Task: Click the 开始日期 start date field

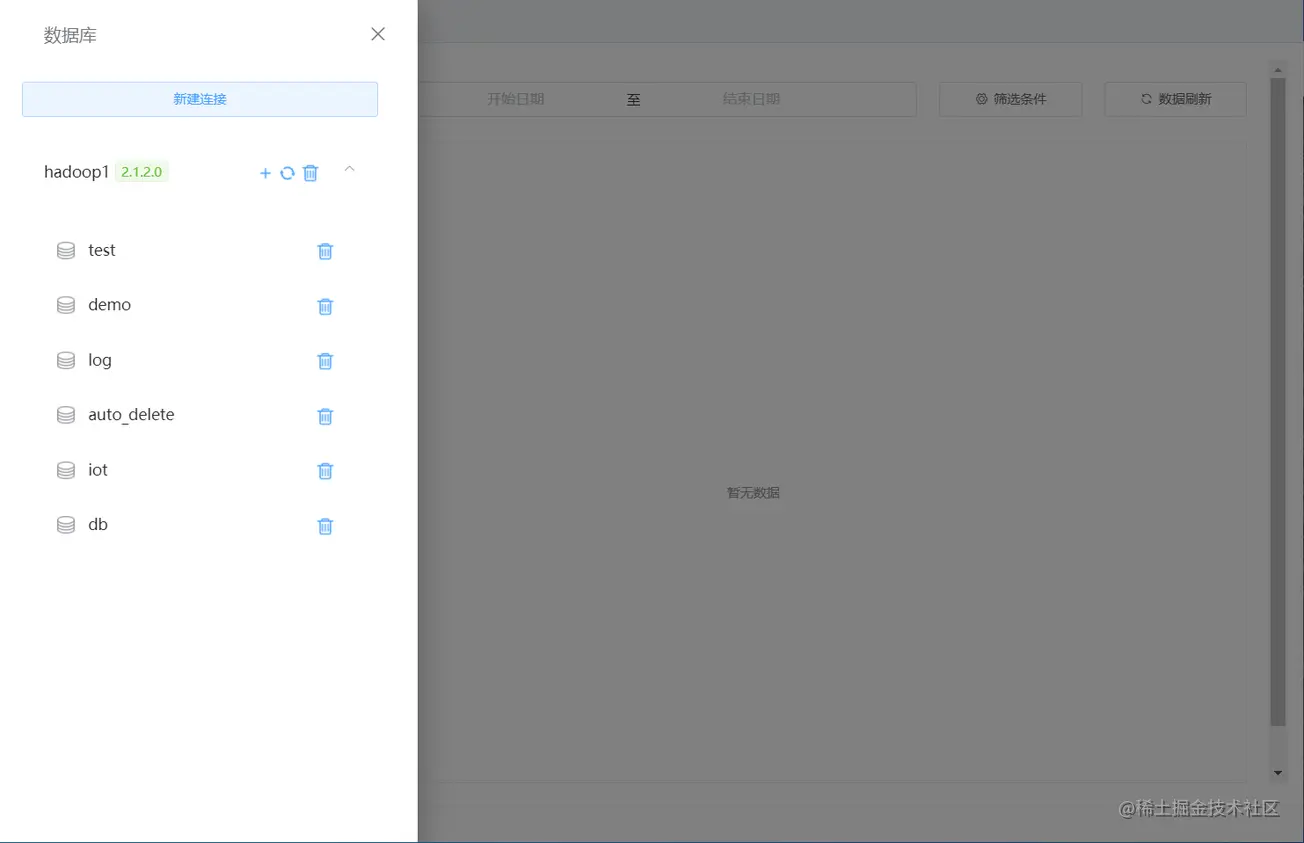Action: coord(516,99)
